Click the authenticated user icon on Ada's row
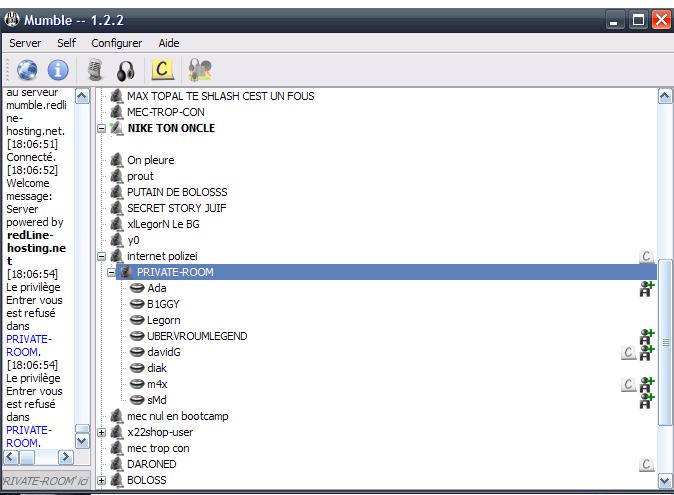674x495 pixels. [x=647, y=289]
